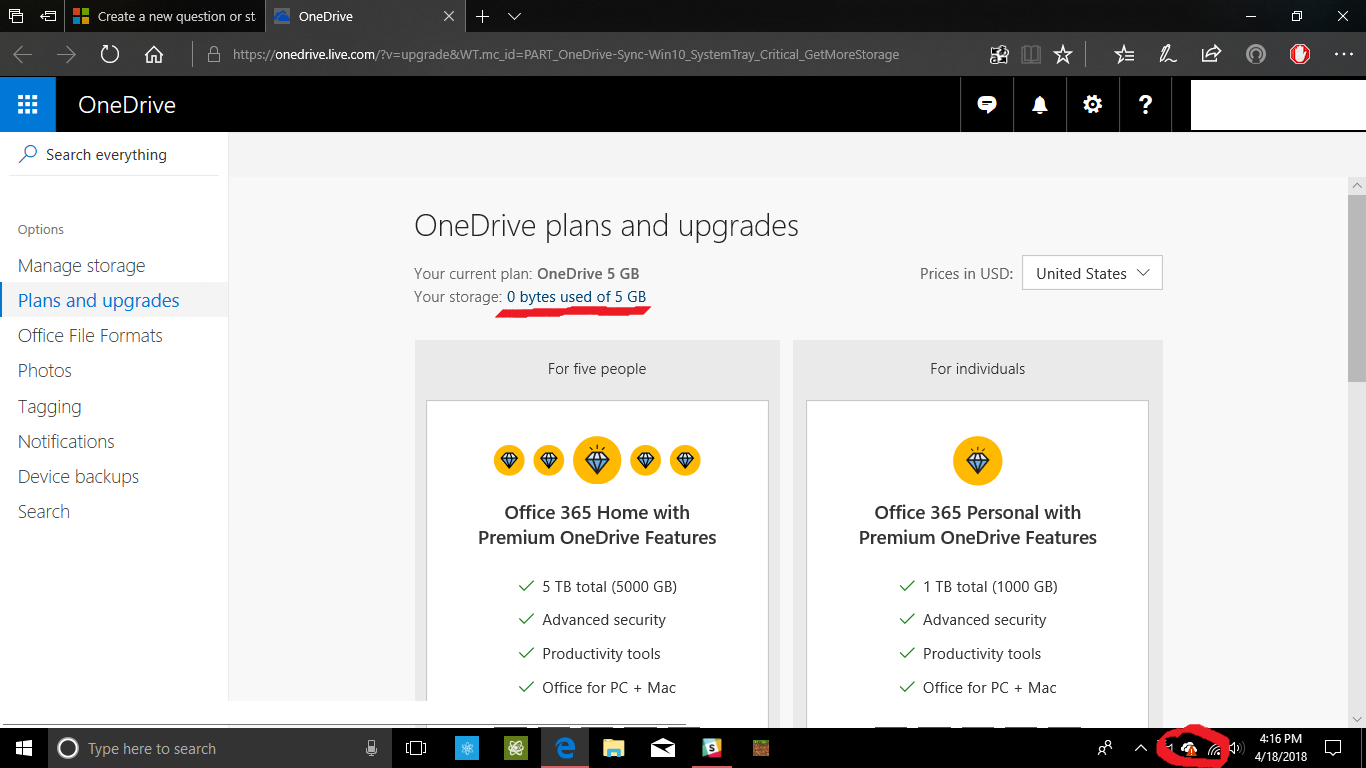Show tab previews chevron
The height and width of the screenshot is (768, 1366).
pyautogui.click(x=515, y=16)
